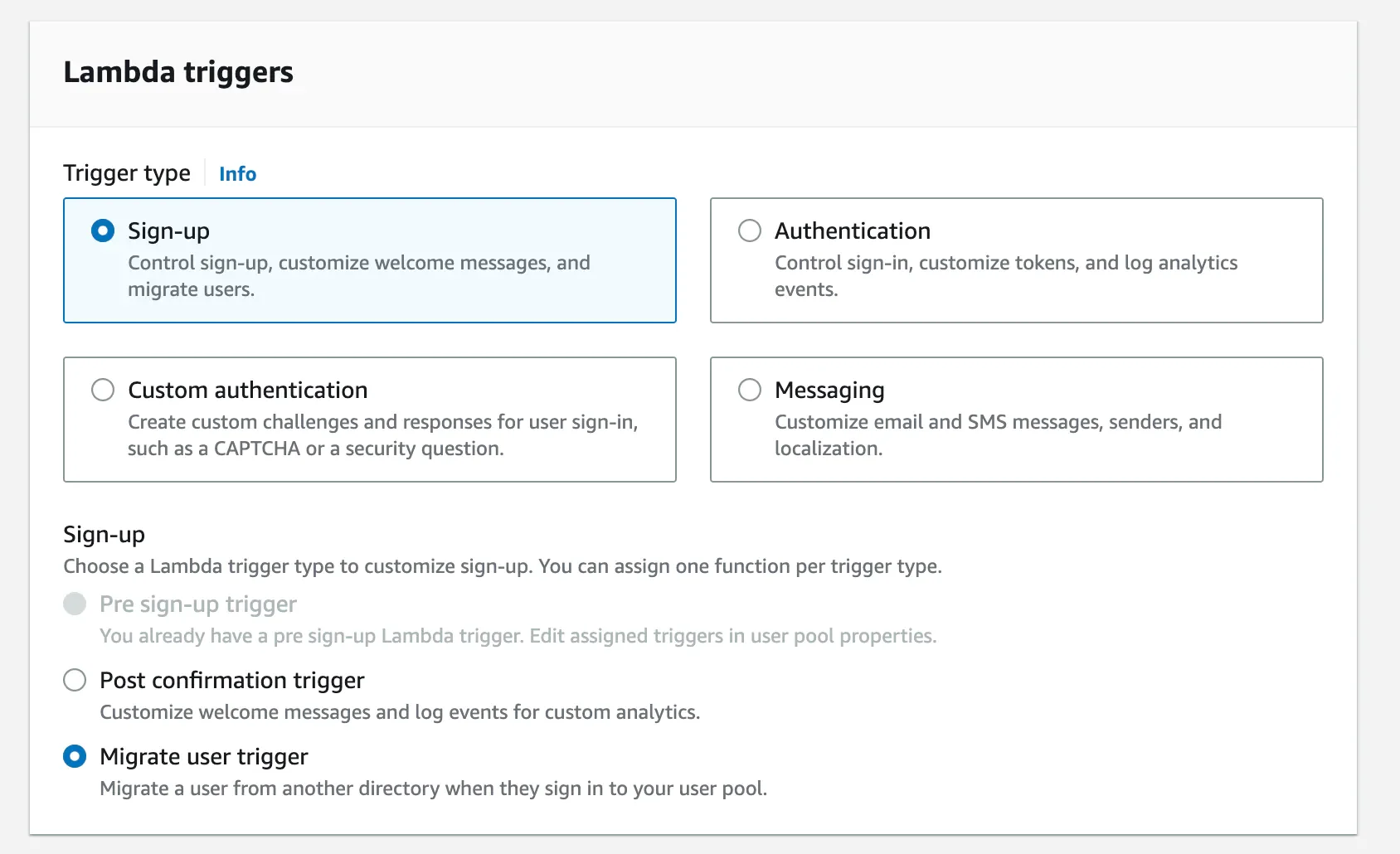Click the pre sign-up trigger explanation text
The image size is (1400, 854).
coord(518,635)
